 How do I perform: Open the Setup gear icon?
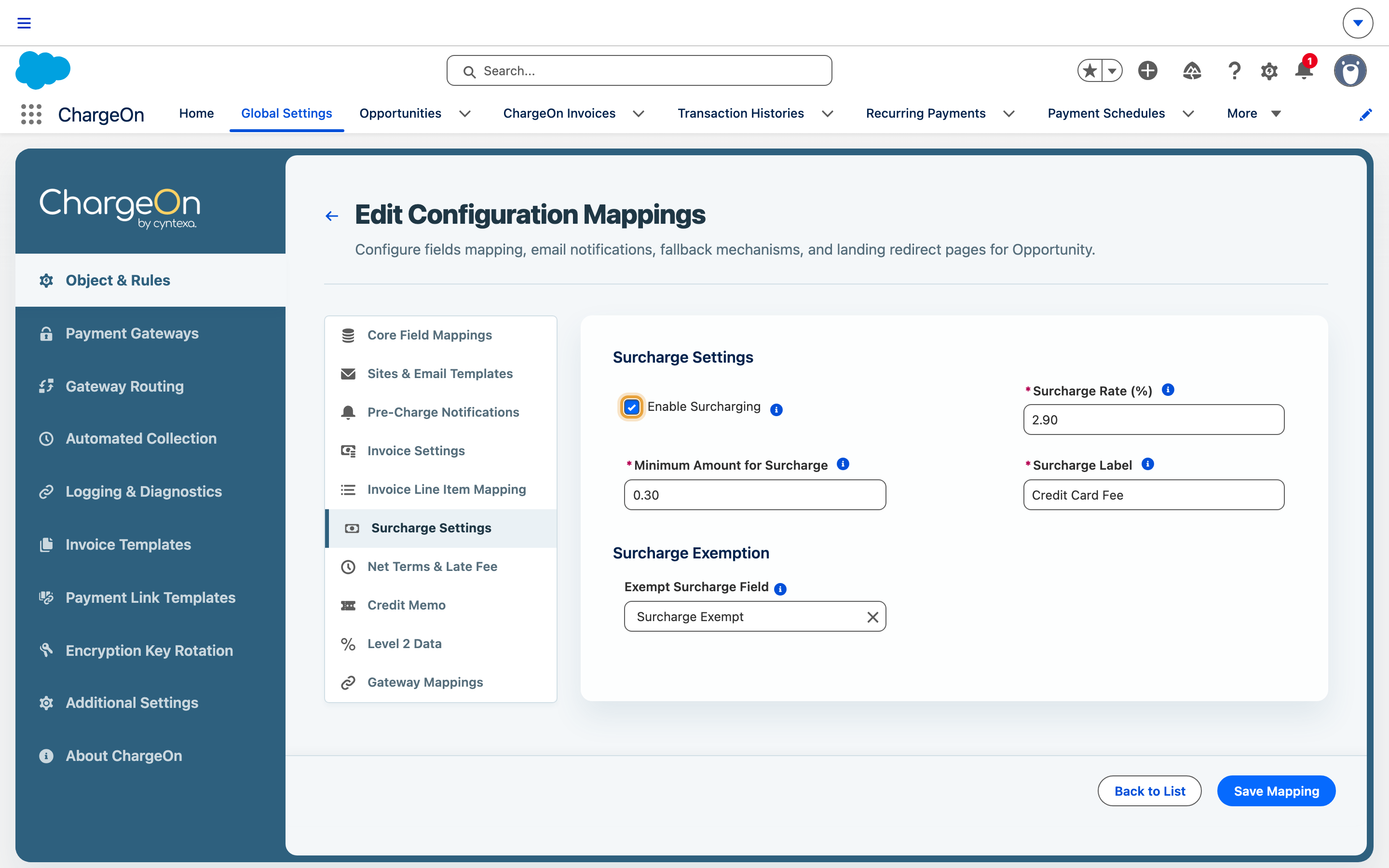click(x=1269, y=71)
